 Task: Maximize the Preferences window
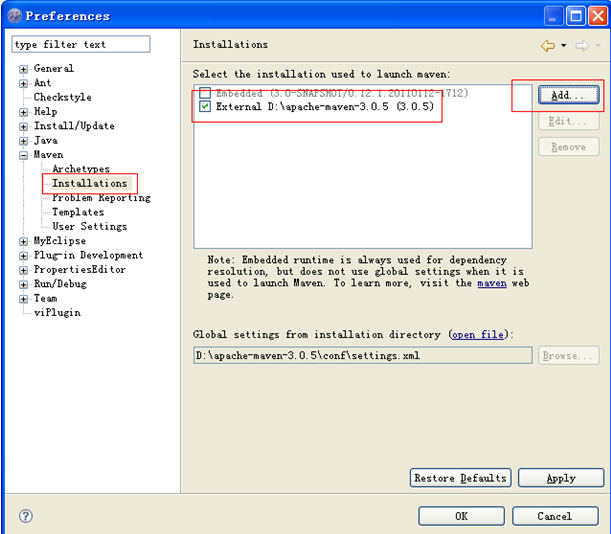click(576, 16)
